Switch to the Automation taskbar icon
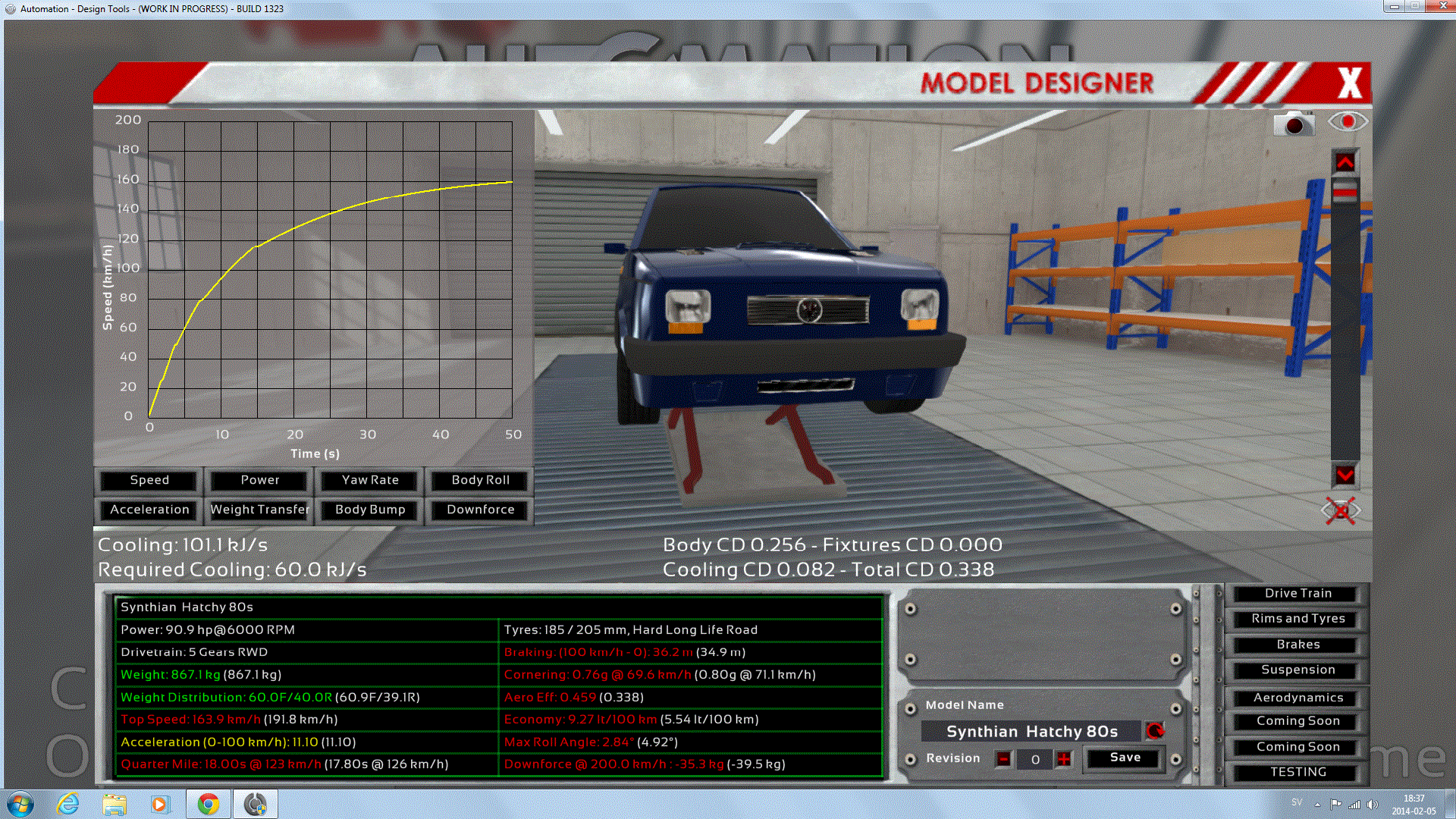This screenshot has height=819, width=1456. 255,804
